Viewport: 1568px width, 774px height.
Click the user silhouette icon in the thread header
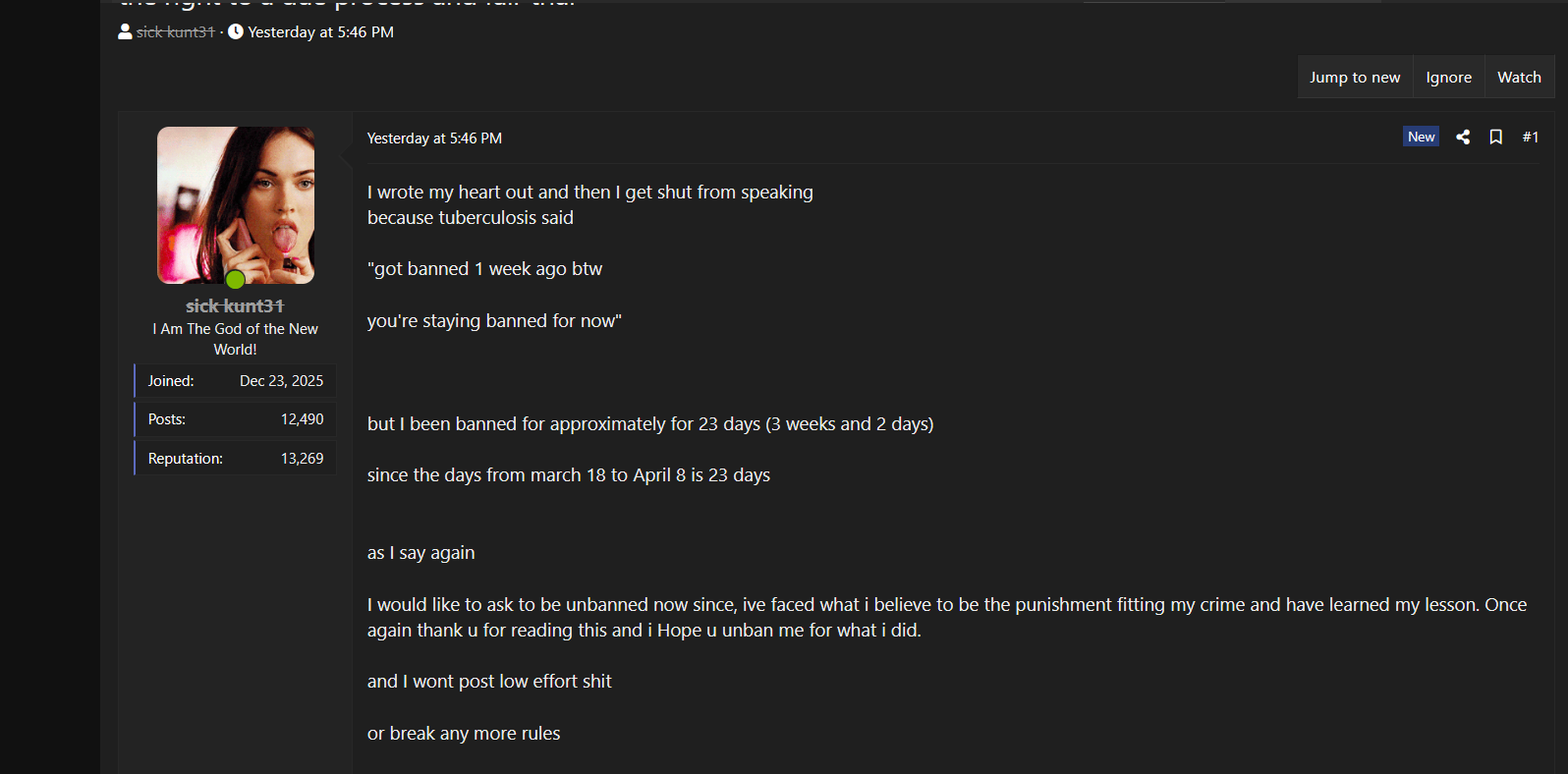pos(125,32)
